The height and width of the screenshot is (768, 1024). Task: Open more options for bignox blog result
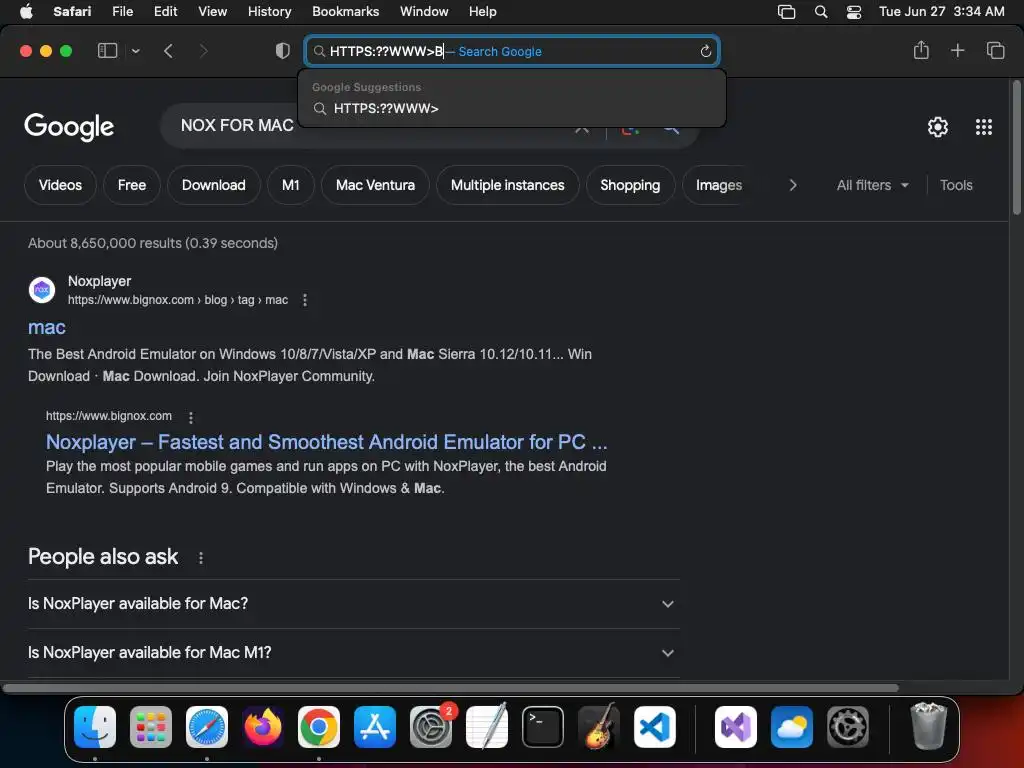[304, 300]
